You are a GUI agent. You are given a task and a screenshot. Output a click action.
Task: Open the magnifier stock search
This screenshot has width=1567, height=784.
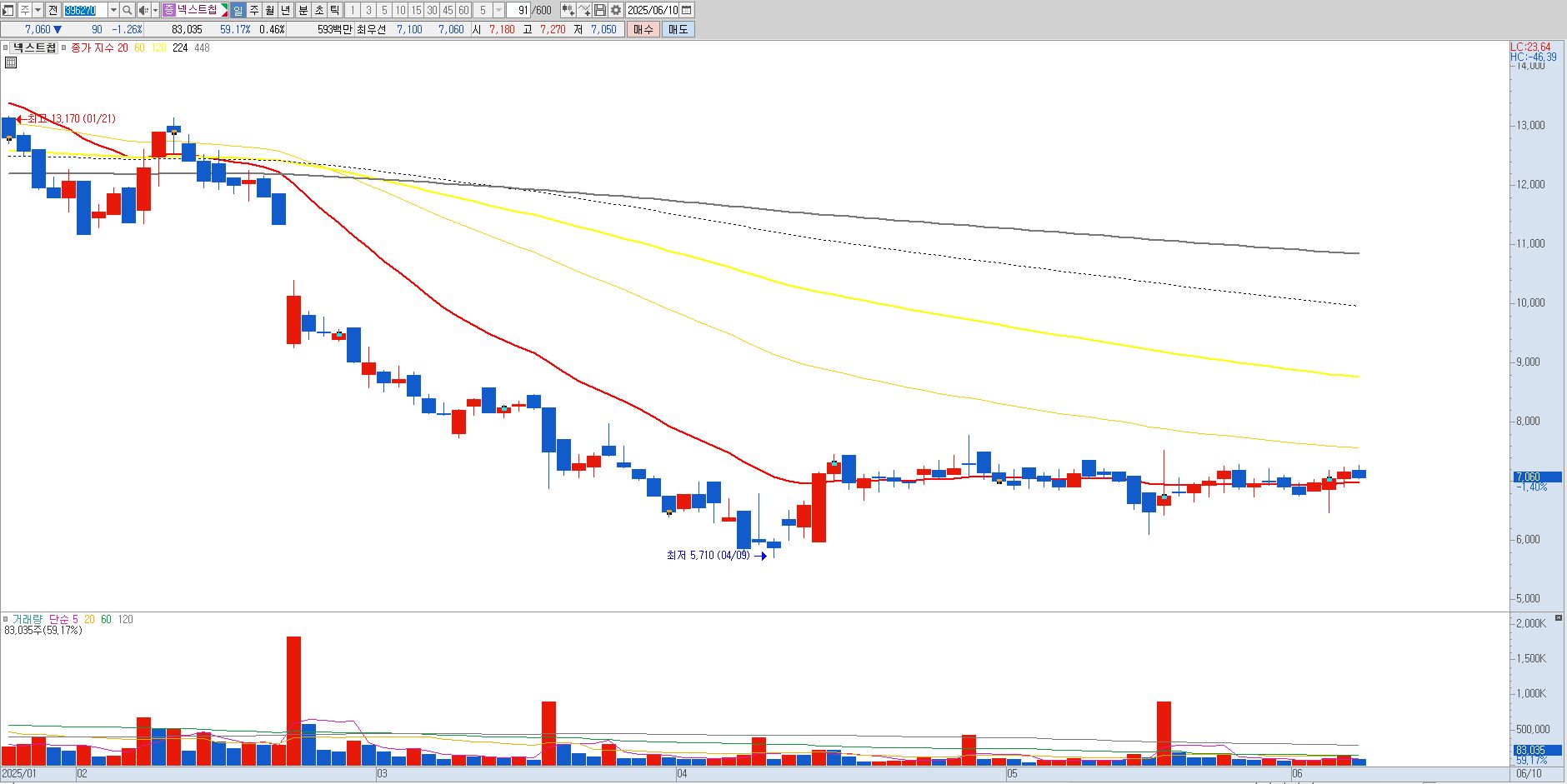click(x=128, y=10)
